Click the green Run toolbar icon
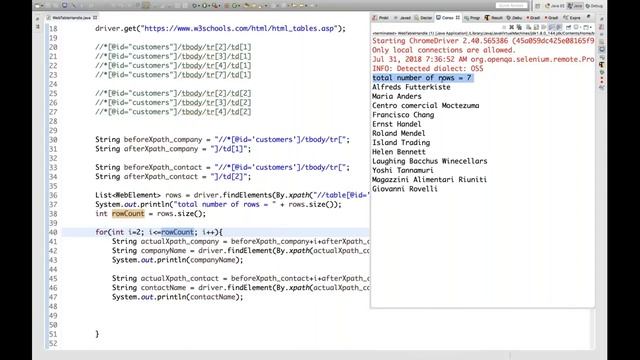The width and height of the screenshot is (640, 360). 204,6
